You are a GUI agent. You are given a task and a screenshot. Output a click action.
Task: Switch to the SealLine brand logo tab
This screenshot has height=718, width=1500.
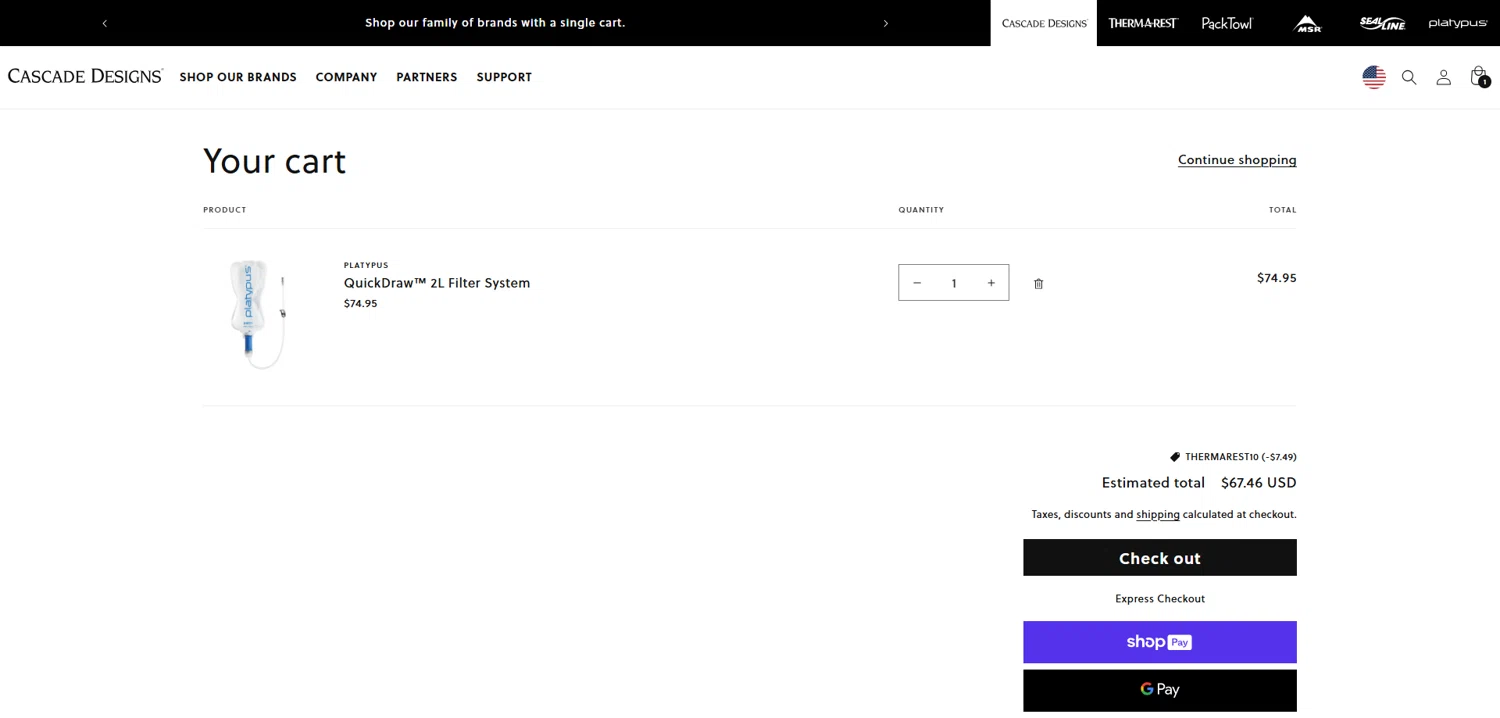pos(1382,23)
